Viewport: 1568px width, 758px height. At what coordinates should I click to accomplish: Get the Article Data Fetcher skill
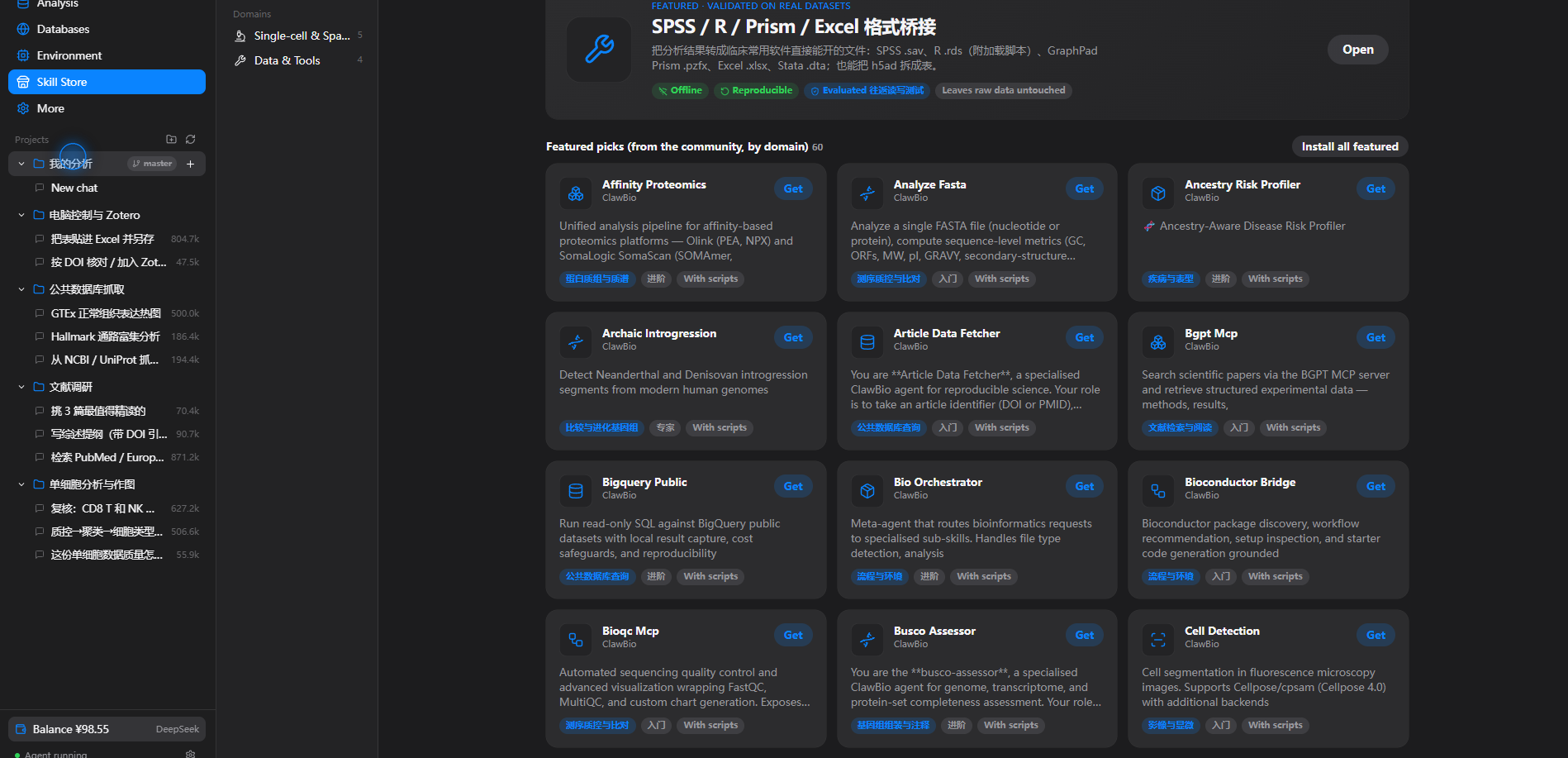[x=1084, y=338]
